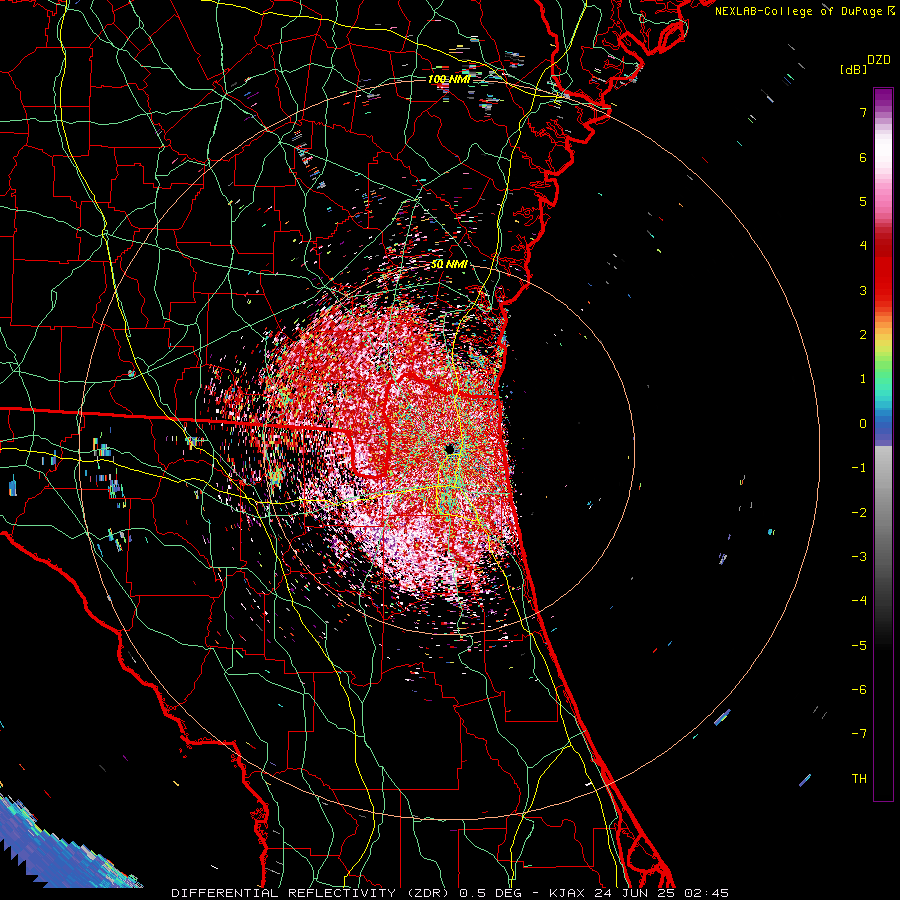
Task: Click the -2 value on the legend scale
Action: tap(859, 512)
